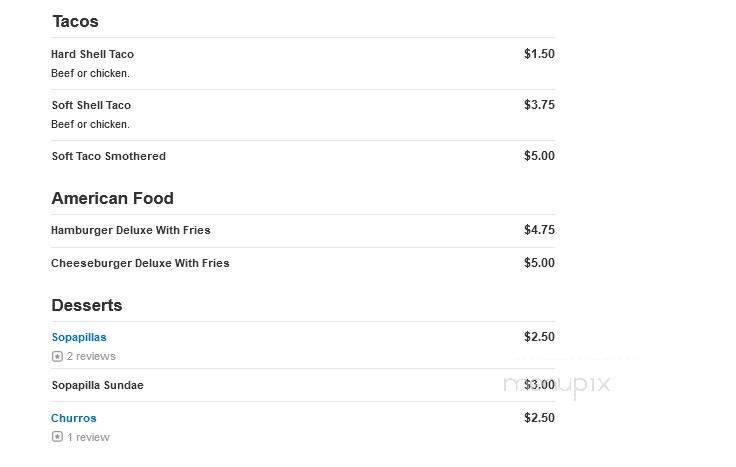736x467 pixels.
Task: Open the Sopapillas dessert link
Action: [x=79, y=337]
